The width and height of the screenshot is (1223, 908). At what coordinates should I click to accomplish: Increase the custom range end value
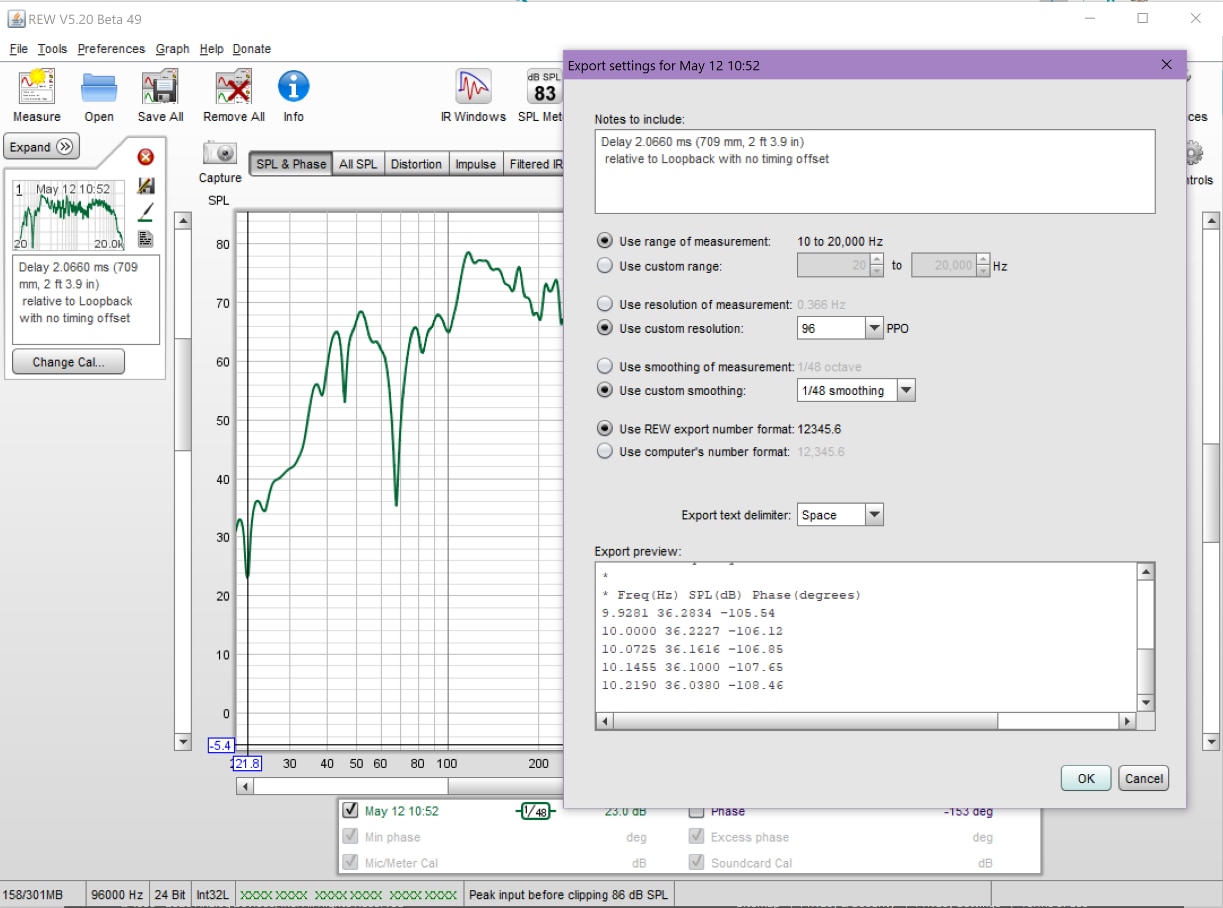click(x=983, y=260)
